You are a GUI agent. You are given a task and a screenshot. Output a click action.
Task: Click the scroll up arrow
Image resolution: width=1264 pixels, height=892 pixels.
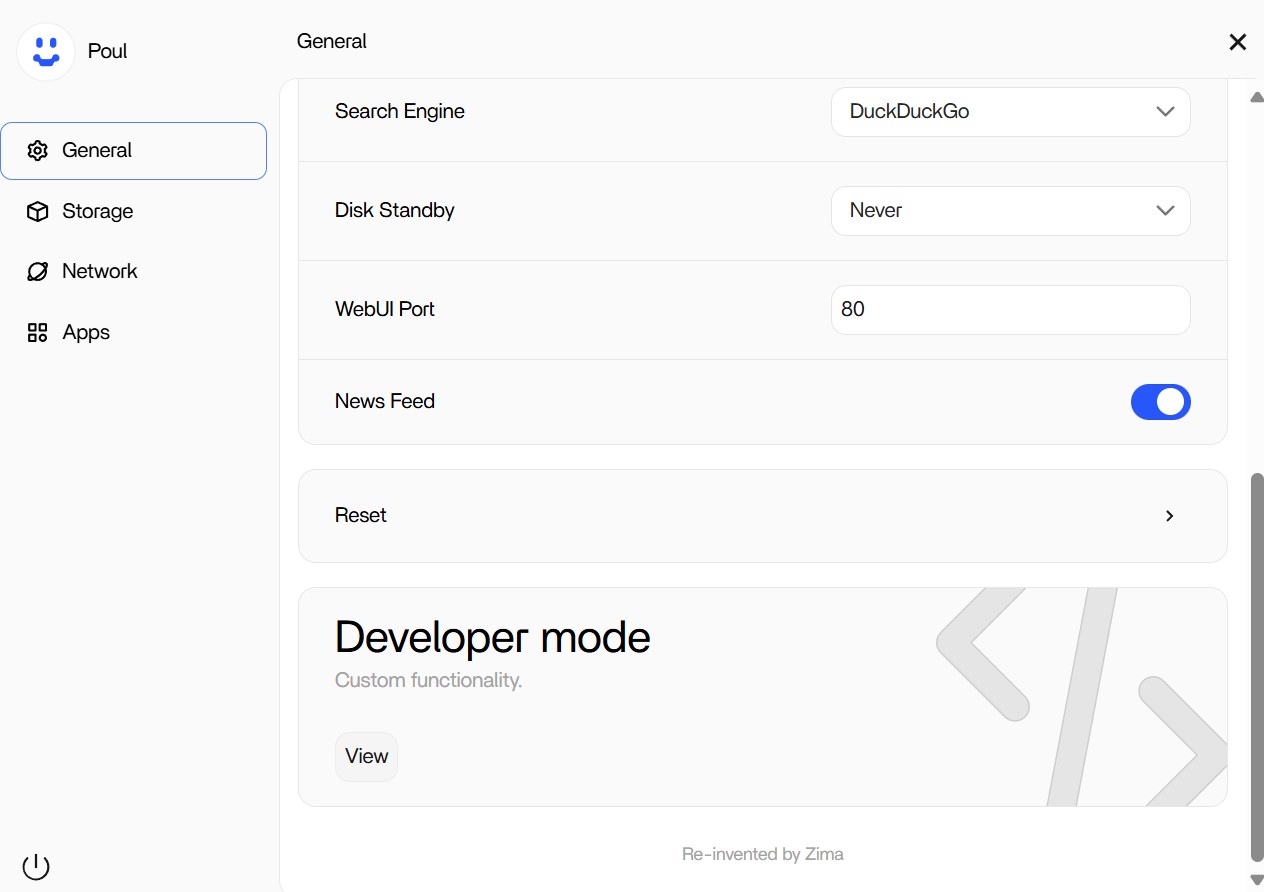[x=1257, y=97]
